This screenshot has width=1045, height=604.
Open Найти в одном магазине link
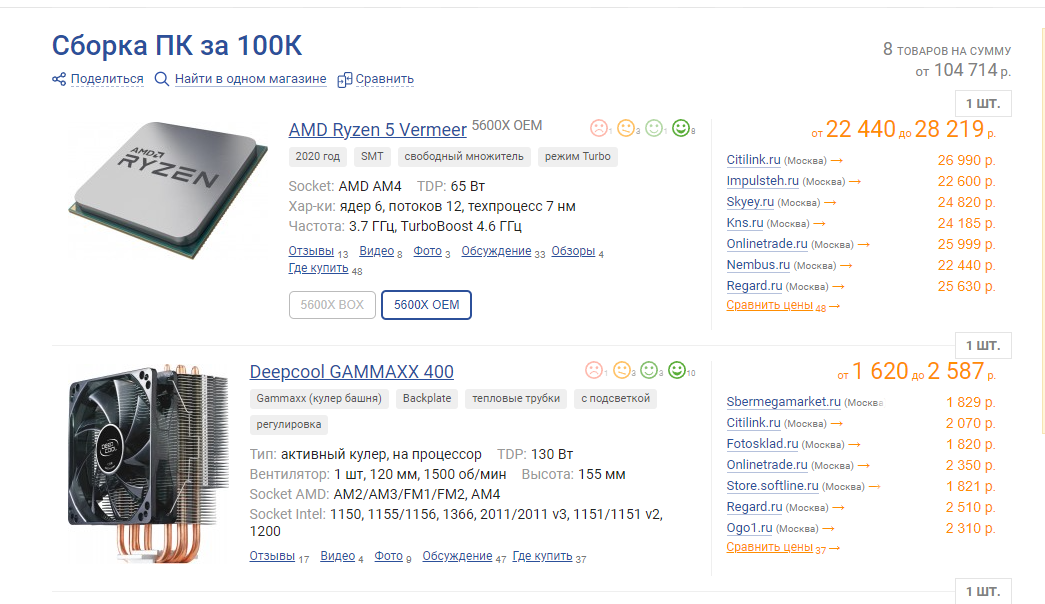pyautogui.click(x=251, y=79)
